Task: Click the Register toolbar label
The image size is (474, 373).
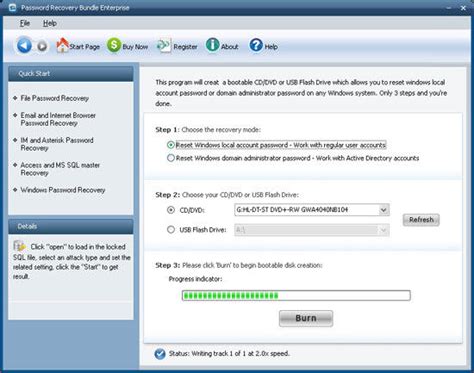Action: (185, 47)
